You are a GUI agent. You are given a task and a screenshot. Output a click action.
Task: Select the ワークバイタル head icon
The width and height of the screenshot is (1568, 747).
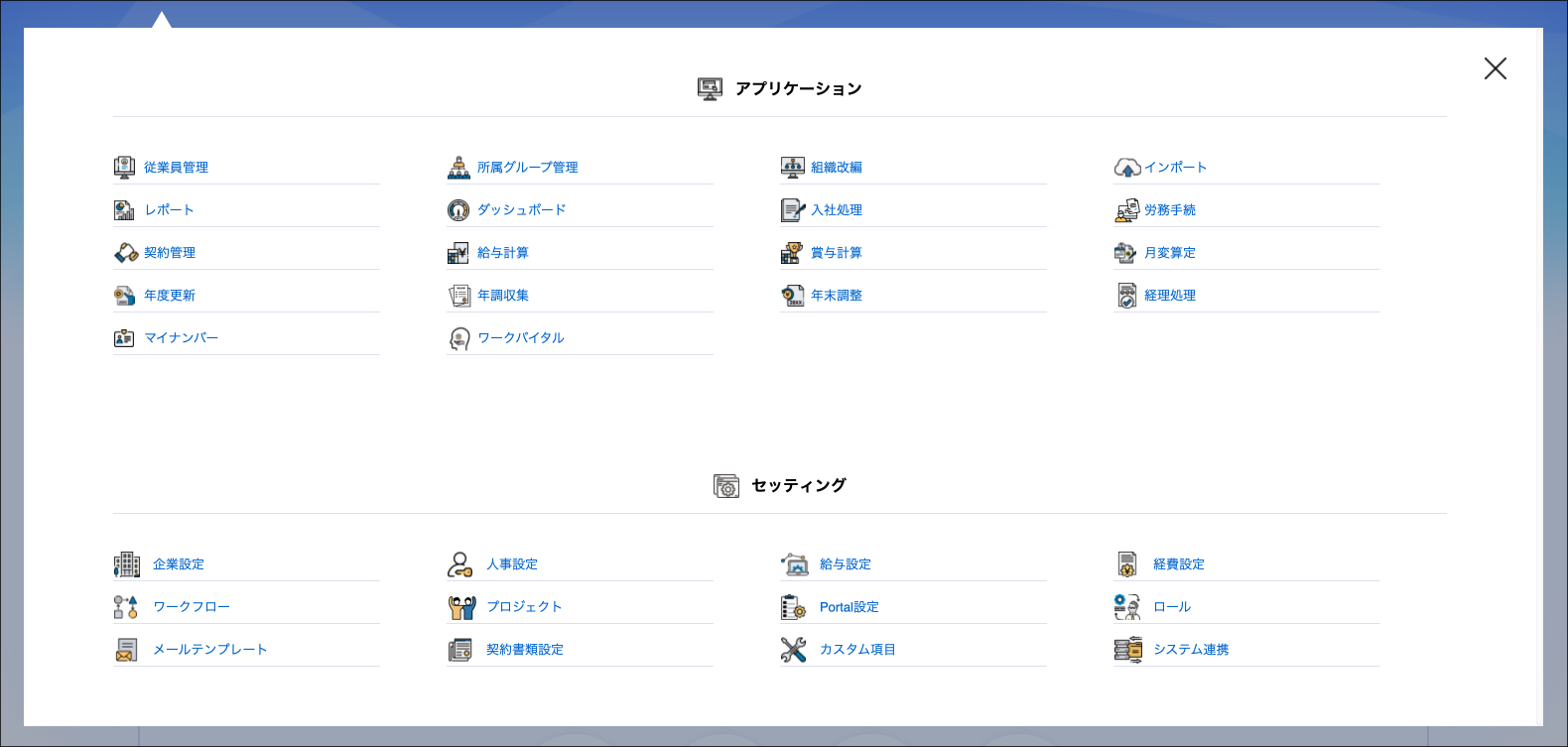tap(458, 338)
